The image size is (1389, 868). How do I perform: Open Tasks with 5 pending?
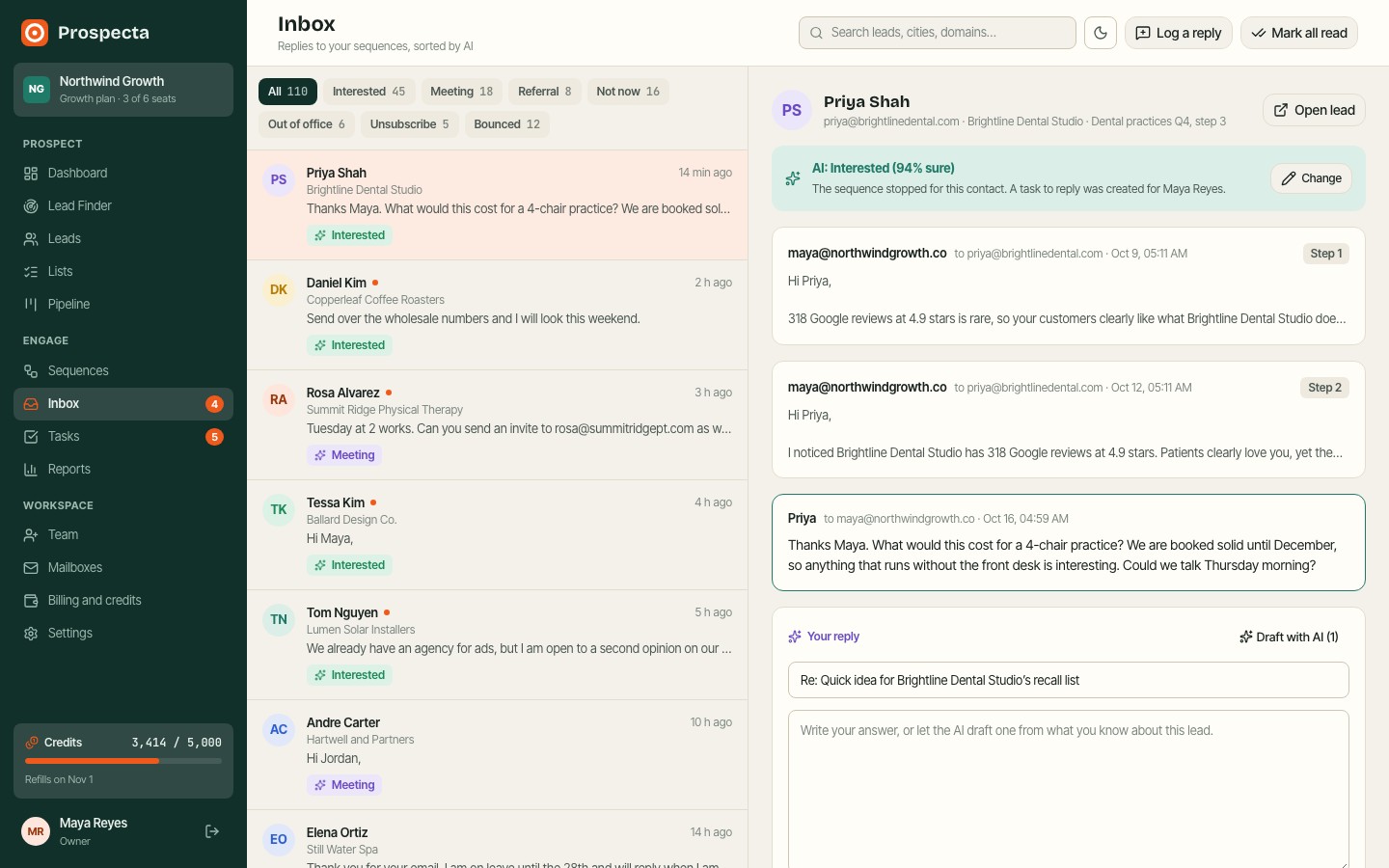click(123, 437)
